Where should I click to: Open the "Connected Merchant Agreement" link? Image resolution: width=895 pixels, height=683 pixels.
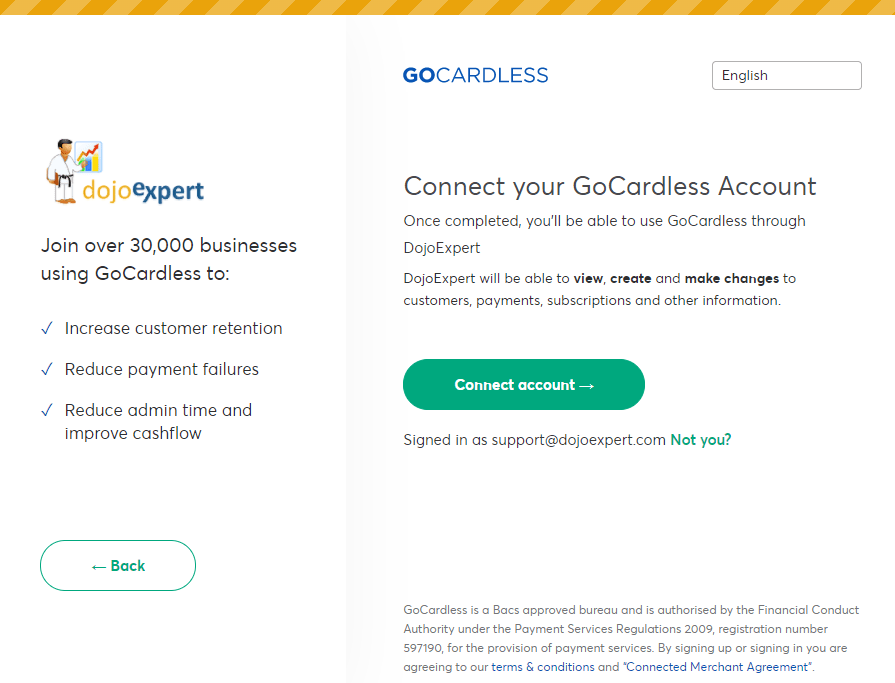pos(717,666)
